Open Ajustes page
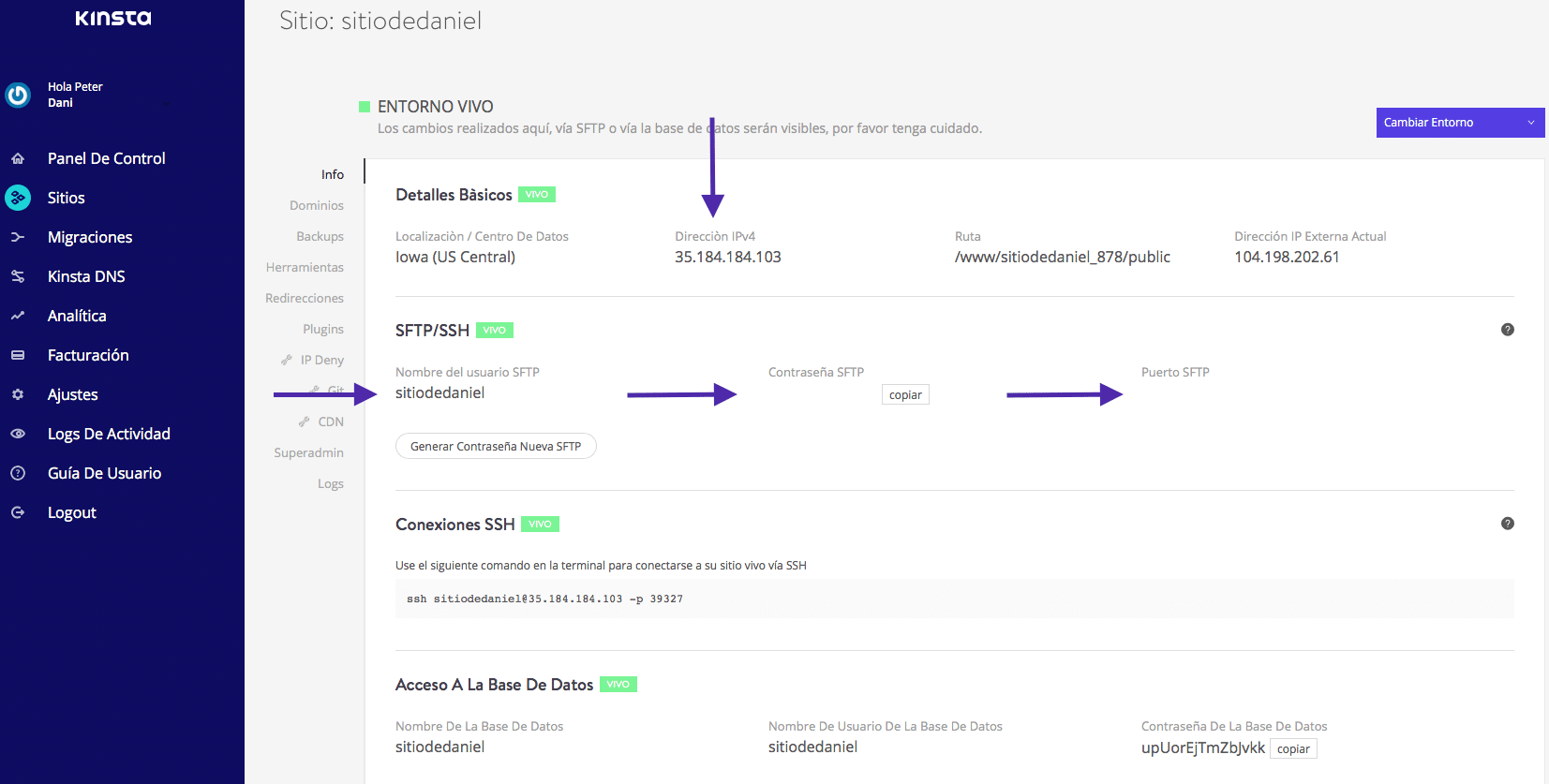Image resolution: width=1549 pixels, height=784 pixels. (x=73, y=394)
